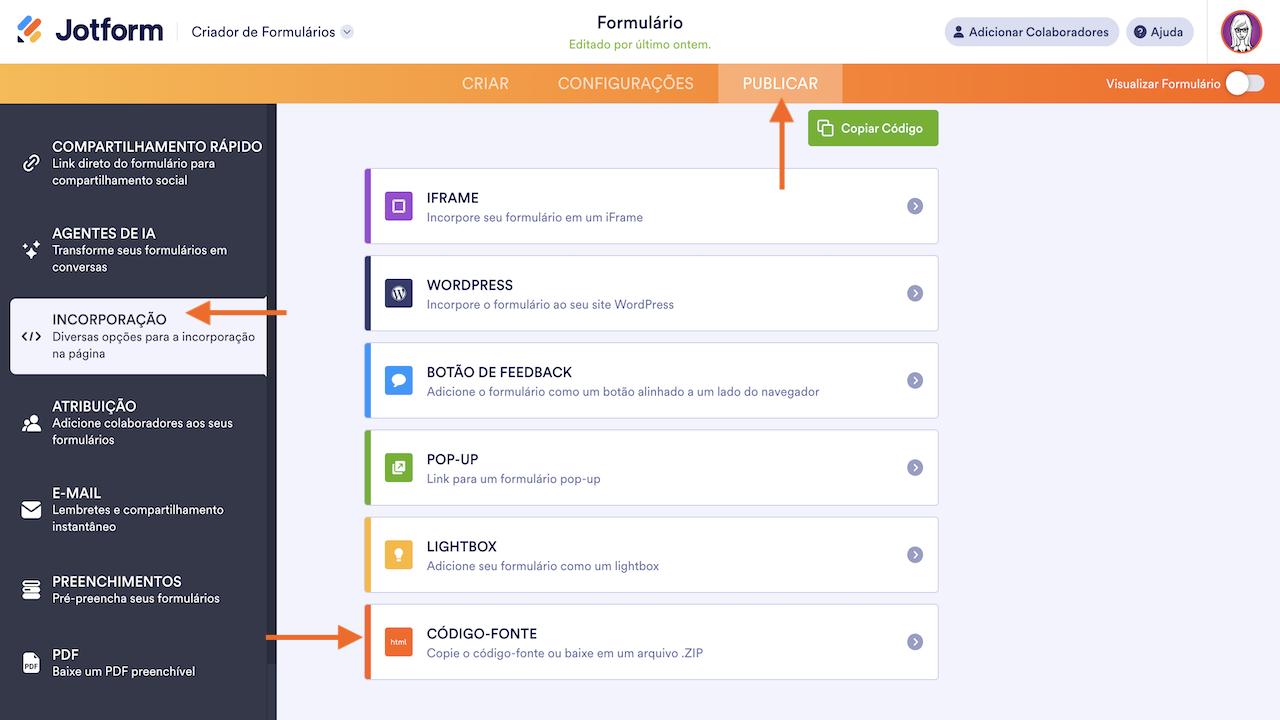Select the iFrame embed icon

tap(398, 206)
